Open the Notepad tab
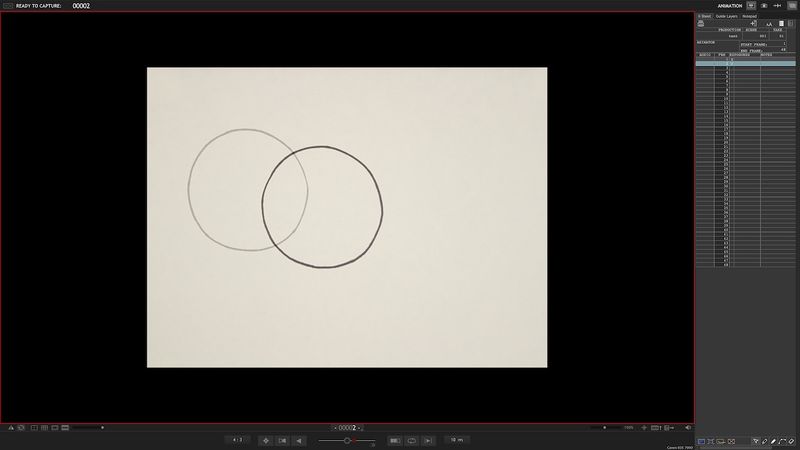Screen dimensions: 800x450 pyautogui.click(x=749, y=16)
